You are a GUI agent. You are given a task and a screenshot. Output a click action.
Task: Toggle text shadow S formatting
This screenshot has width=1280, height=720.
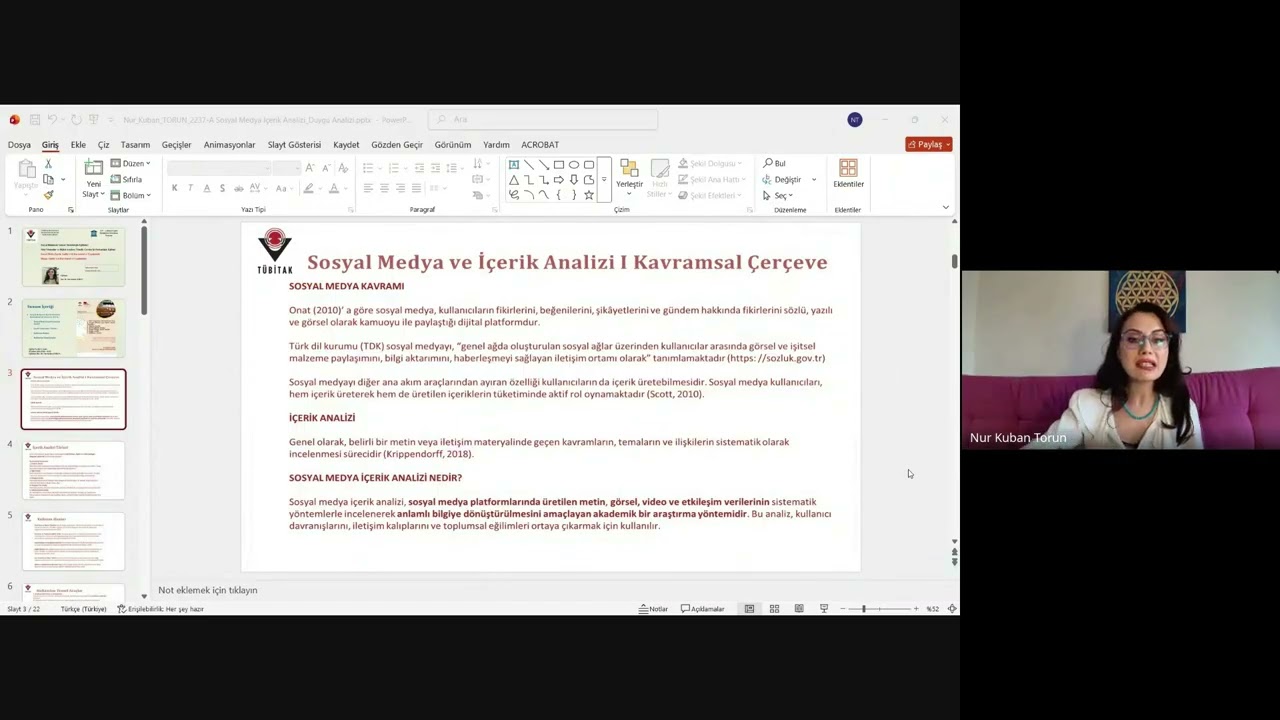tap(222, 188)
